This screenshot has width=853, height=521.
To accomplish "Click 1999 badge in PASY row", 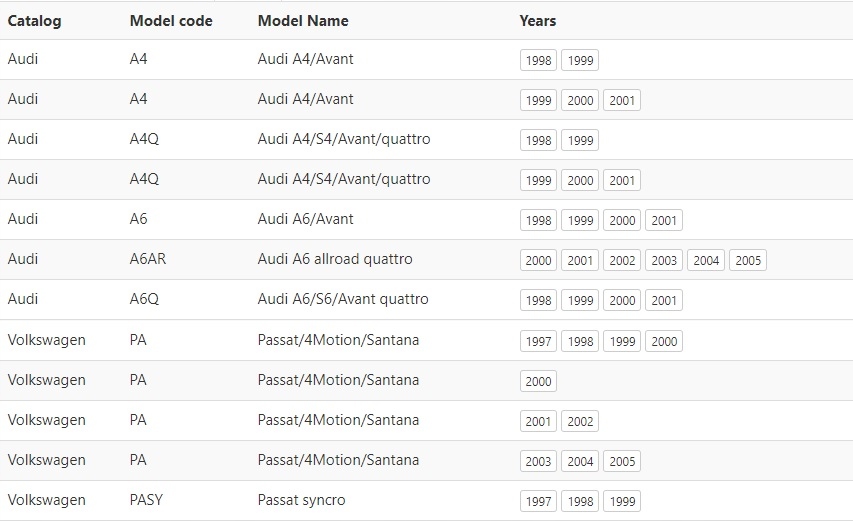I will click(x=622, y=501).
